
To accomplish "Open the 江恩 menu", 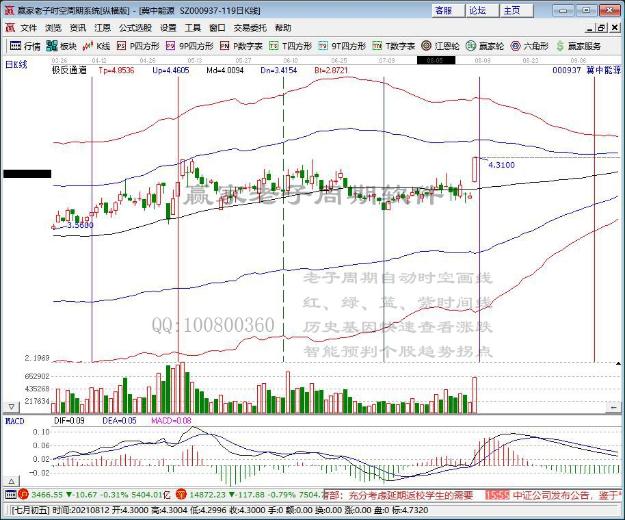I will (x=102, y=28).
